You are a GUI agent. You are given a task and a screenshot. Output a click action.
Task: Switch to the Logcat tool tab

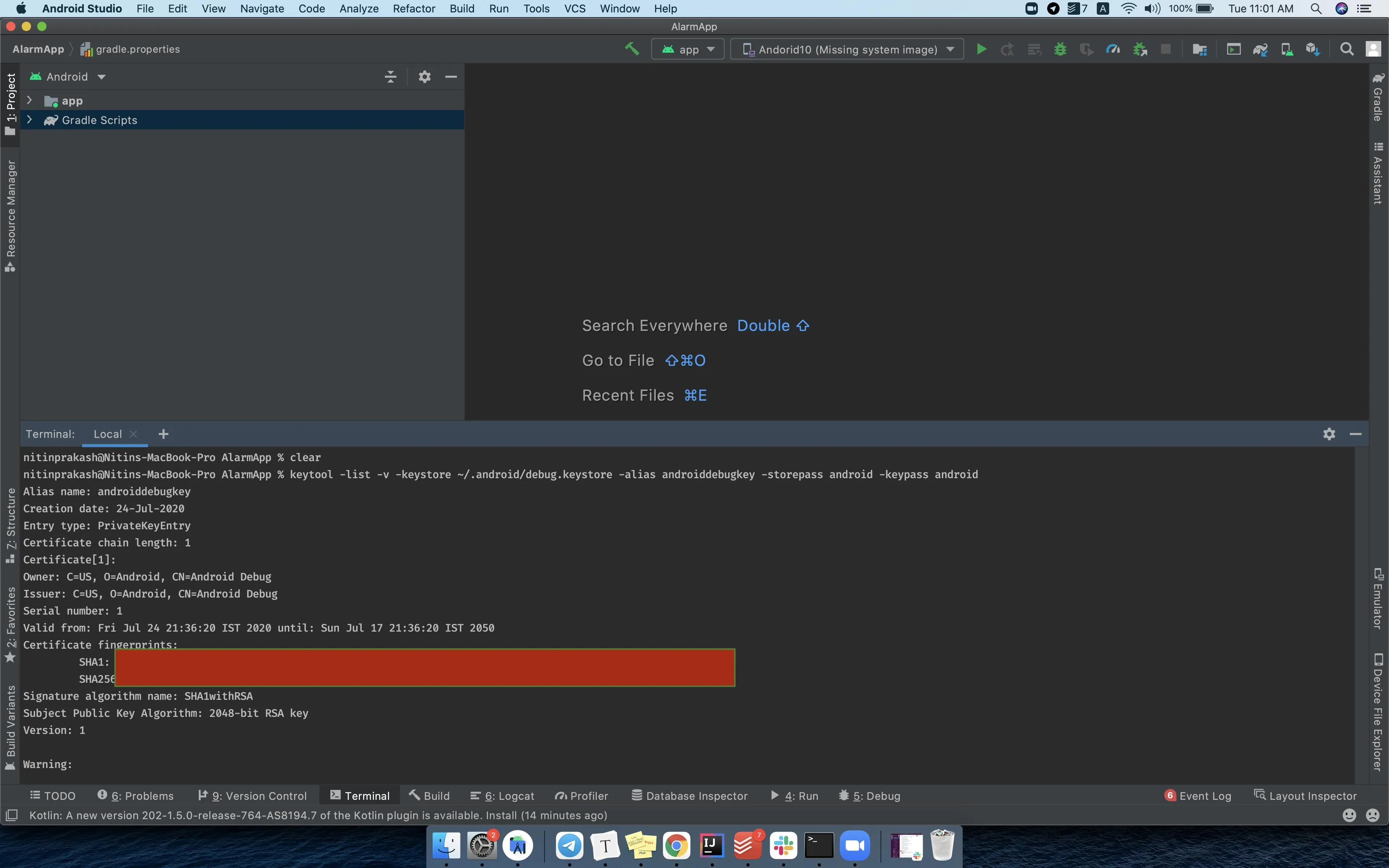click(502, 796)
